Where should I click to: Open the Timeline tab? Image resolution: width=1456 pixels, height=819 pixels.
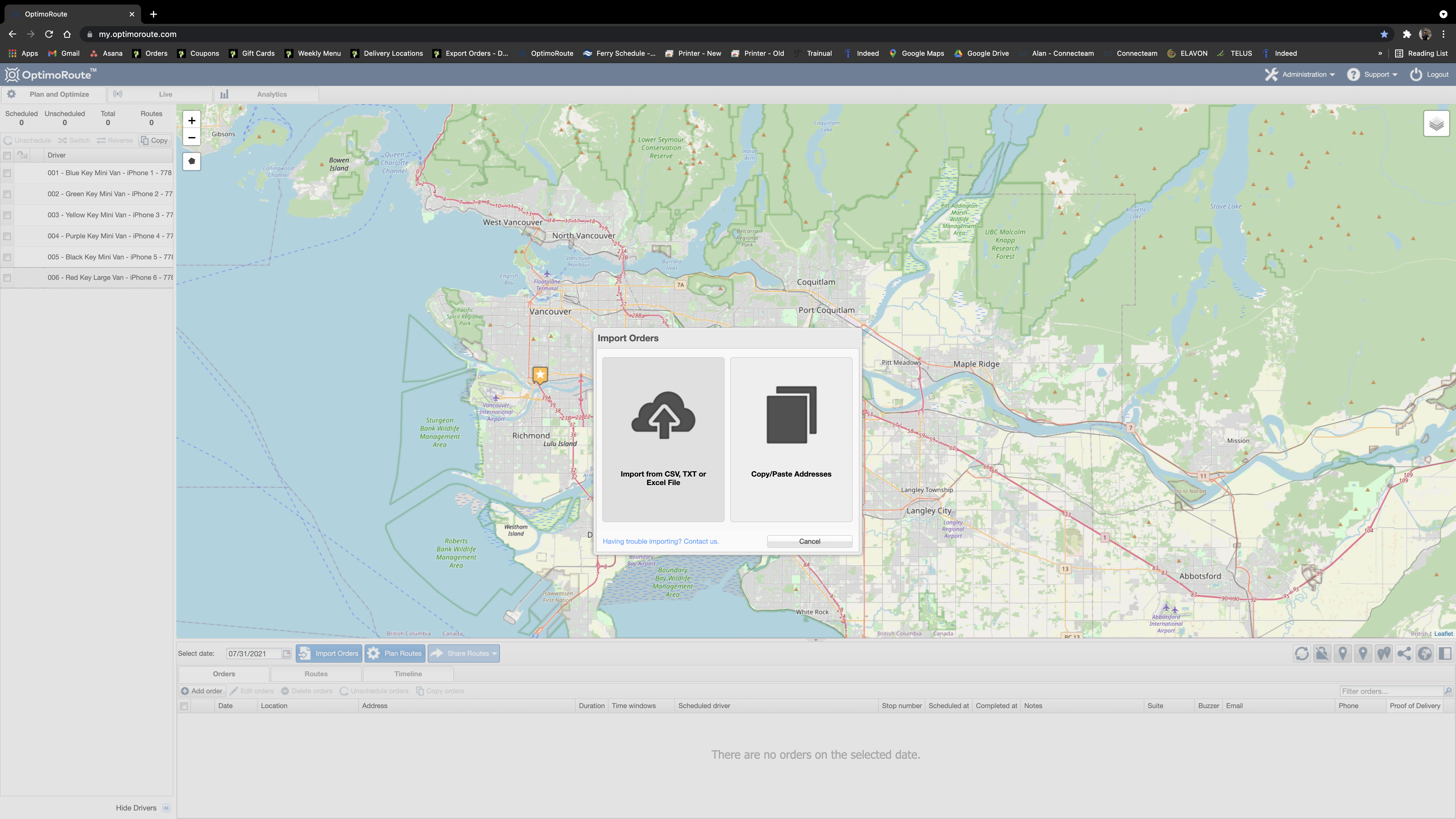click(408, 674)
